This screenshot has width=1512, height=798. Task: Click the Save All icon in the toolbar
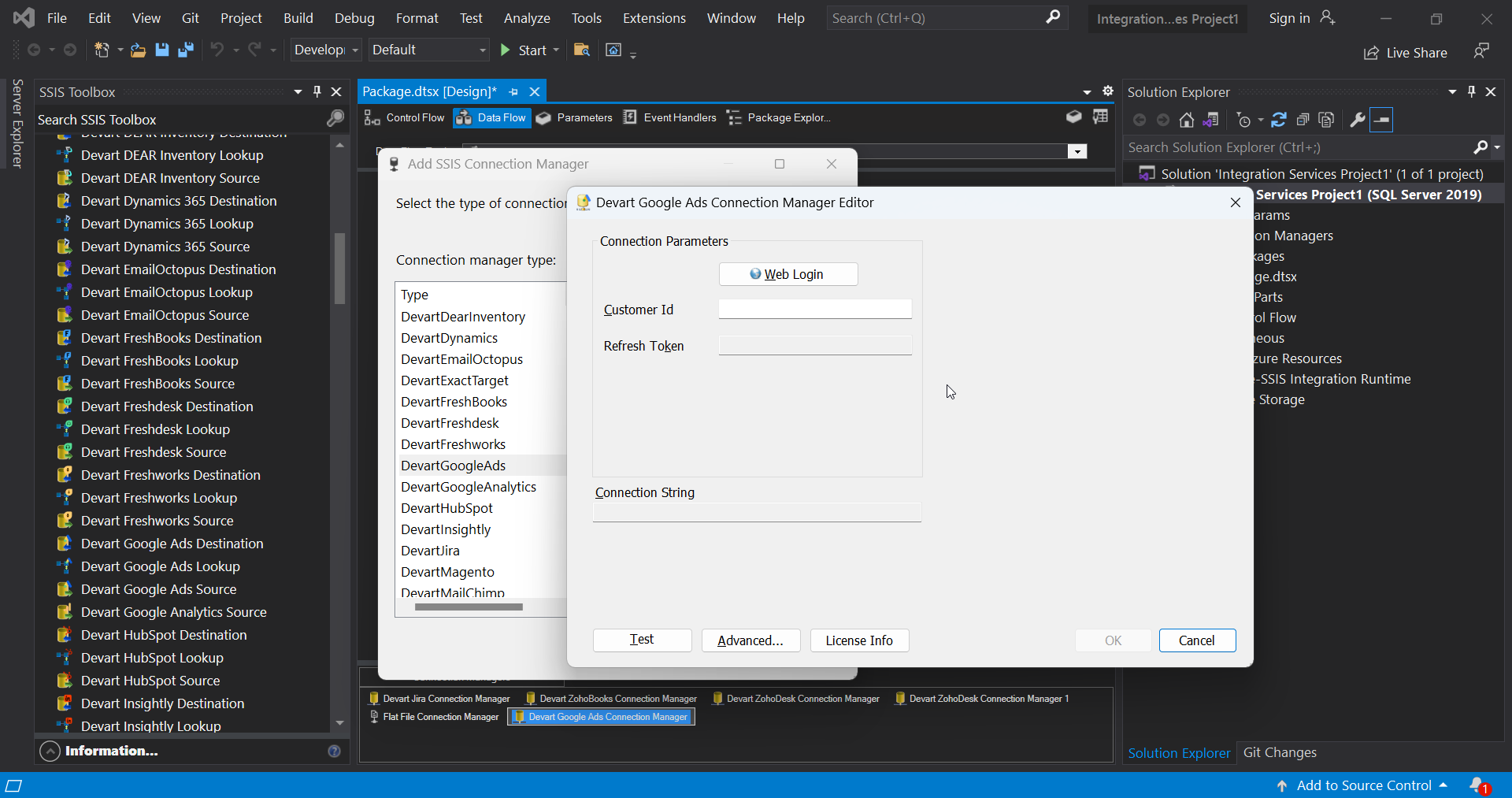click(x=184, y=50)
